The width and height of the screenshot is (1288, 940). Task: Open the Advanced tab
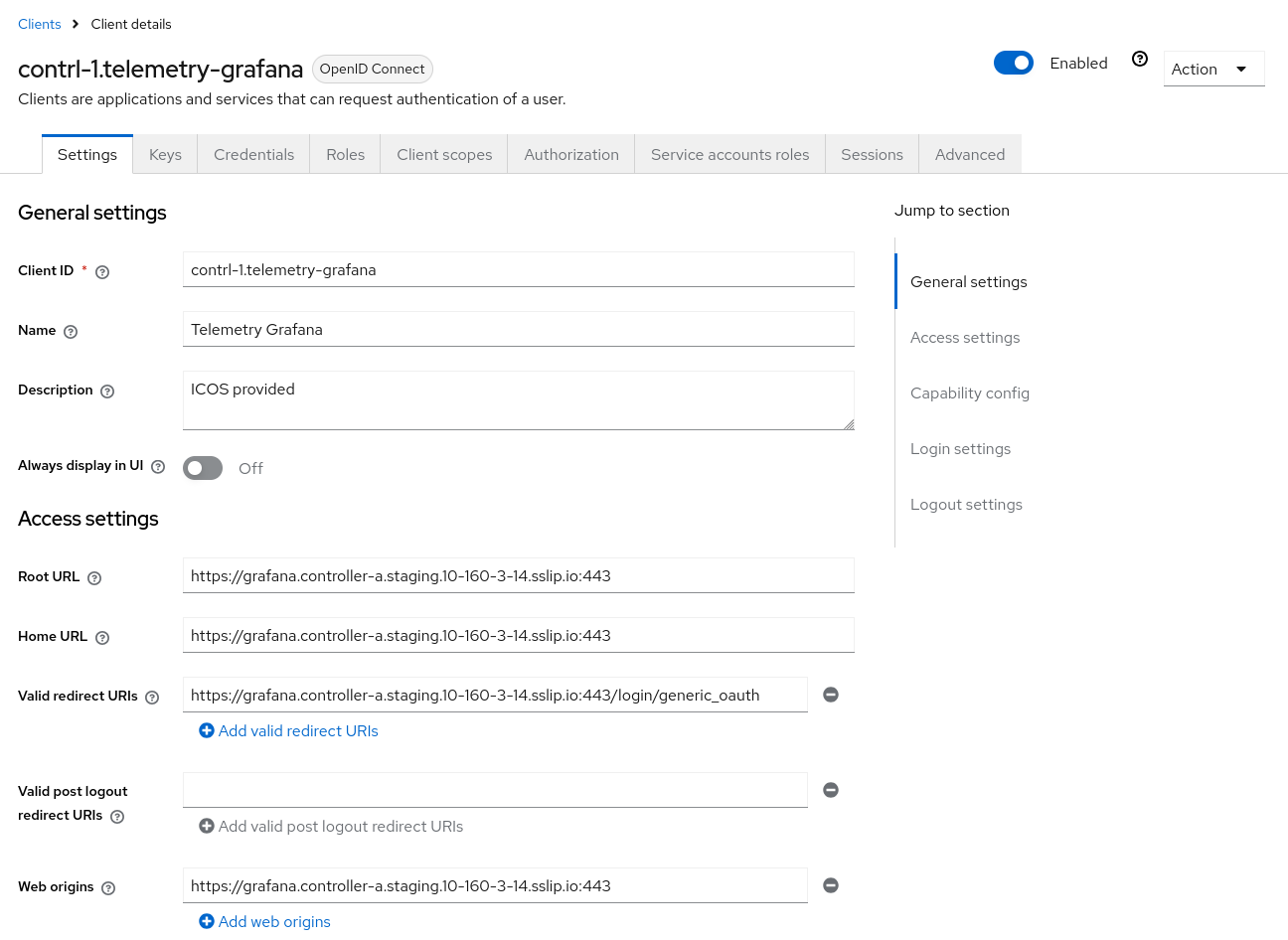(x=970, y=154)
